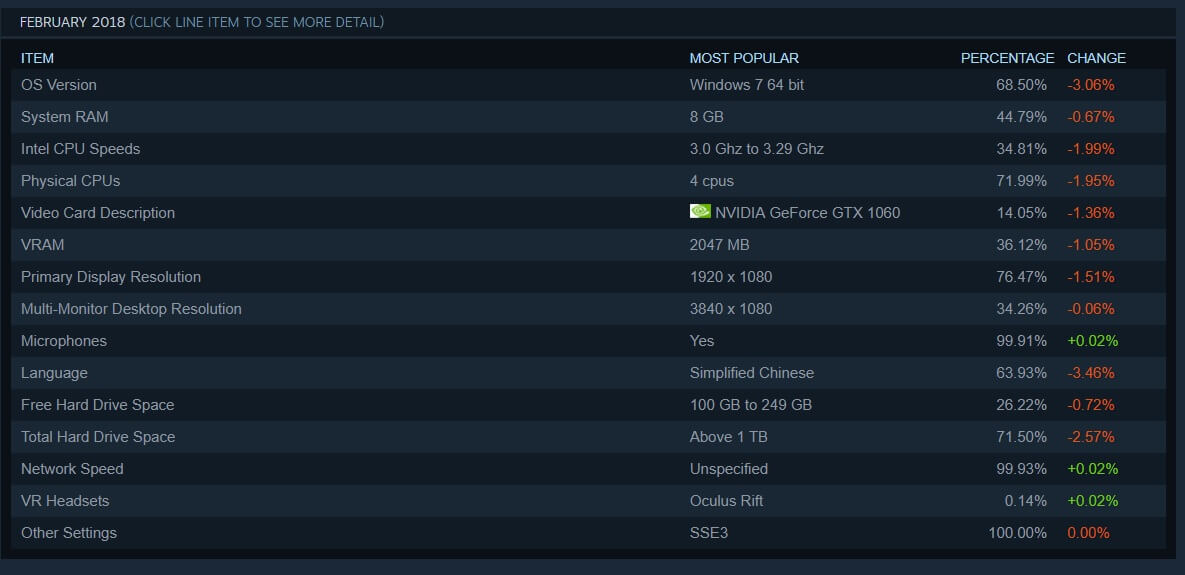Image resolution: width=1185 pixels, height=575 pixels.
Task: Click the Other Settings row
Action: pos(69,533)
